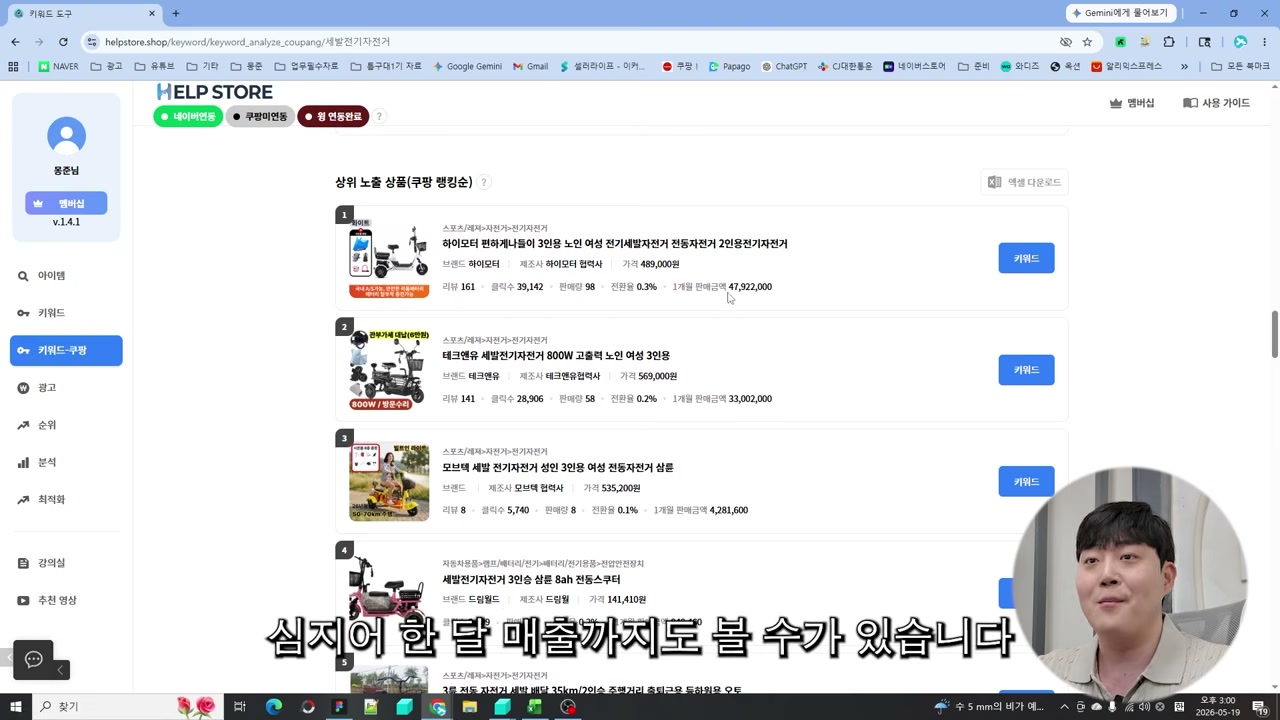Click the HELP STORE logo

tap(214, 92)
